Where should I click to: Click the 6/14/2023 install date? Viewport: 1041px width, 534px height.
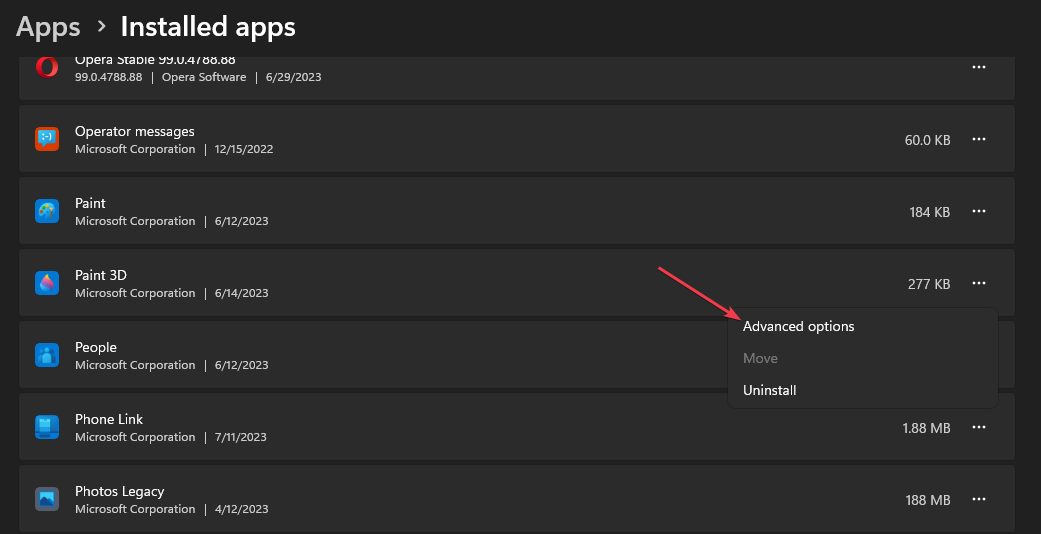pos(241,293)
